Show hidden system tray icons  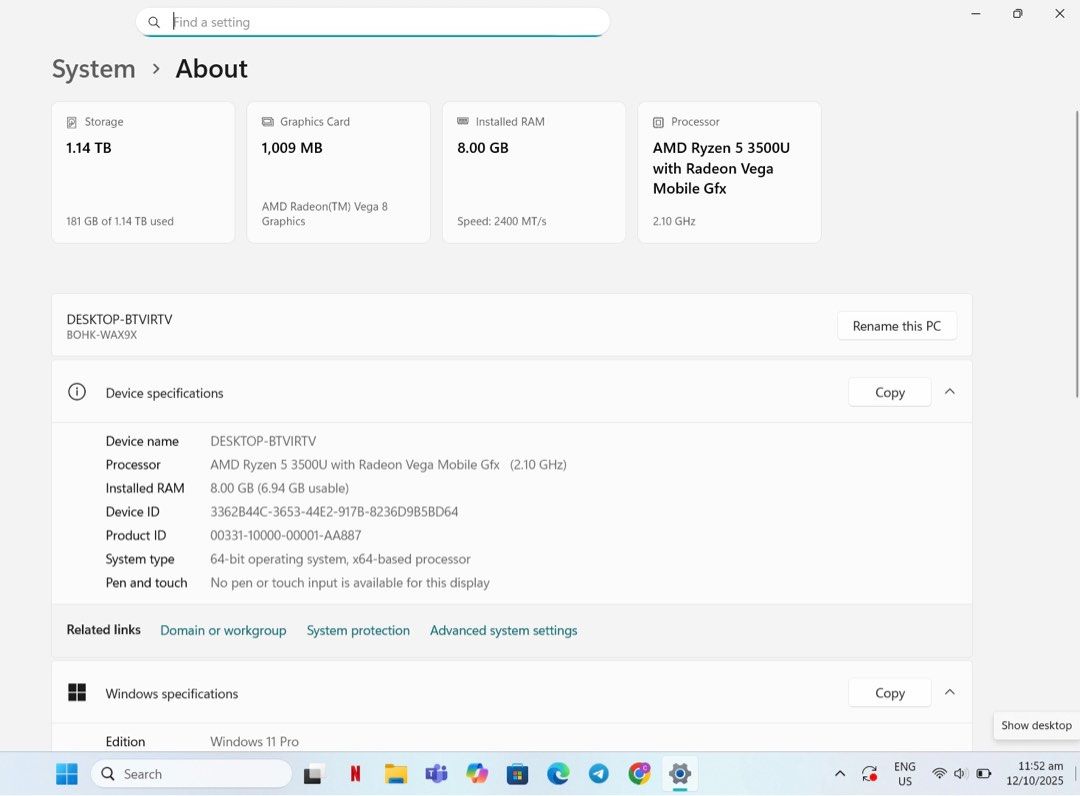pyautogui.click(x=840, y=774)
